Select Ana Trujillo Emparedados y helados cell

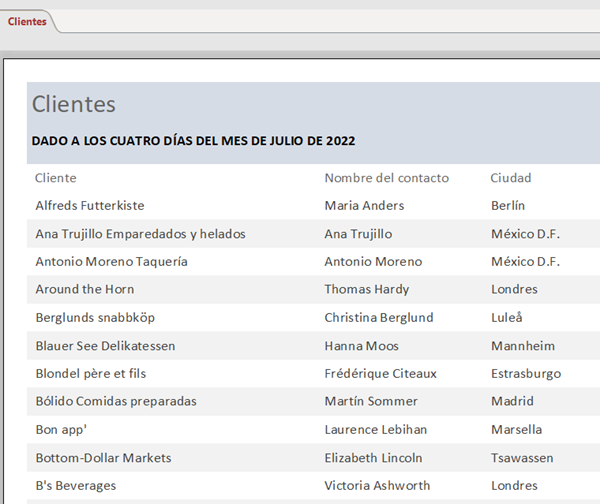tap(140, 234)
